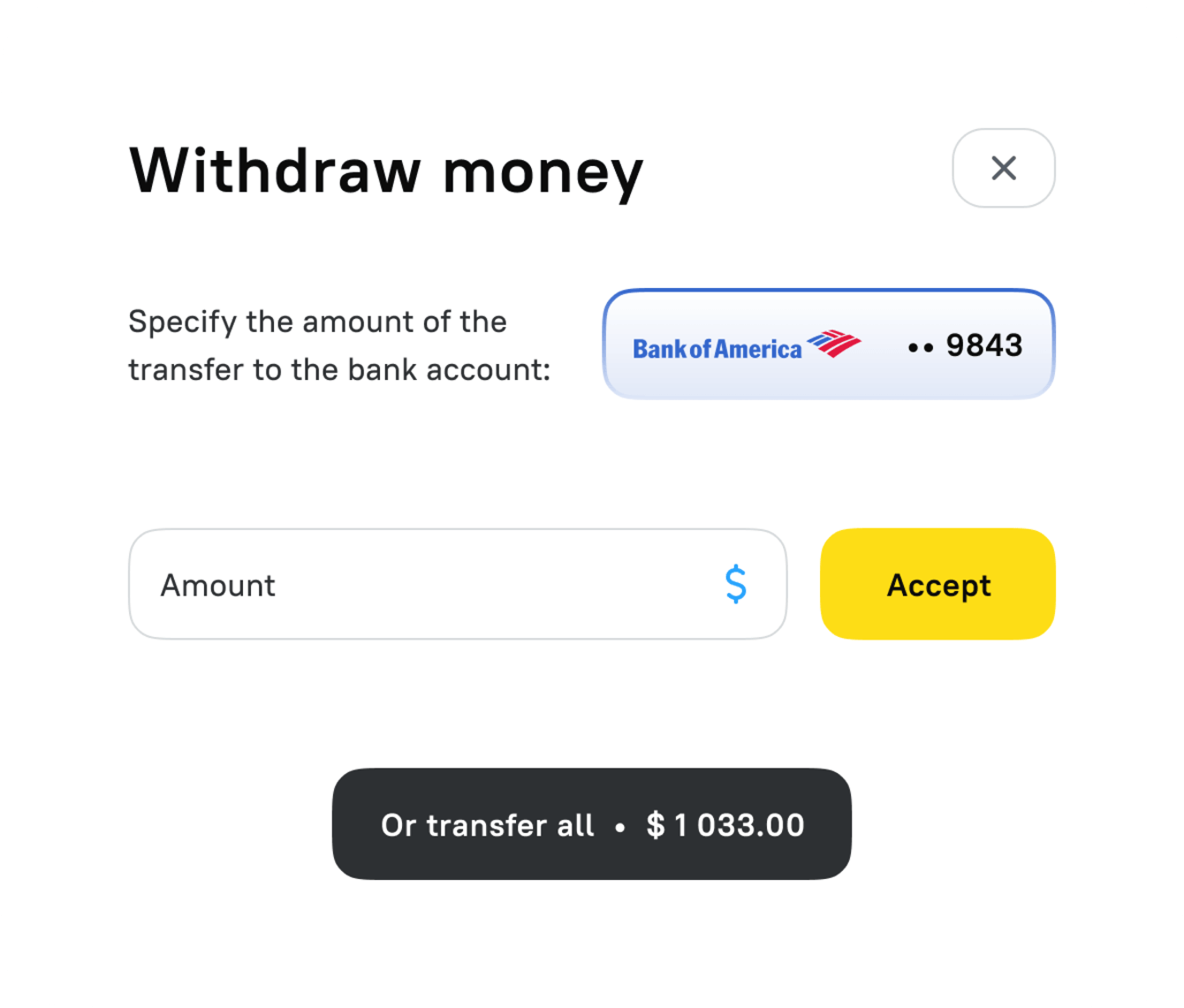Click the Bank of America flag emblem
1184x1008 pixels.
[833, 344]
